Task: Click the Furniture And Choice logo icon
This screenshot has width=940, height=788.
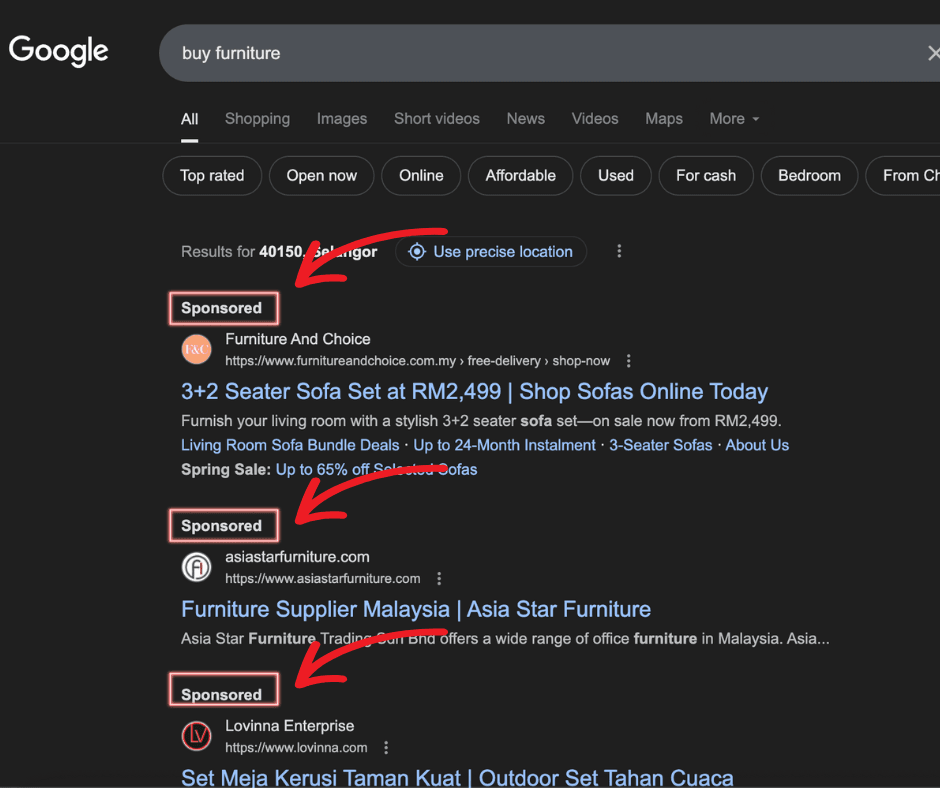Action: click(x=197, y=349)
